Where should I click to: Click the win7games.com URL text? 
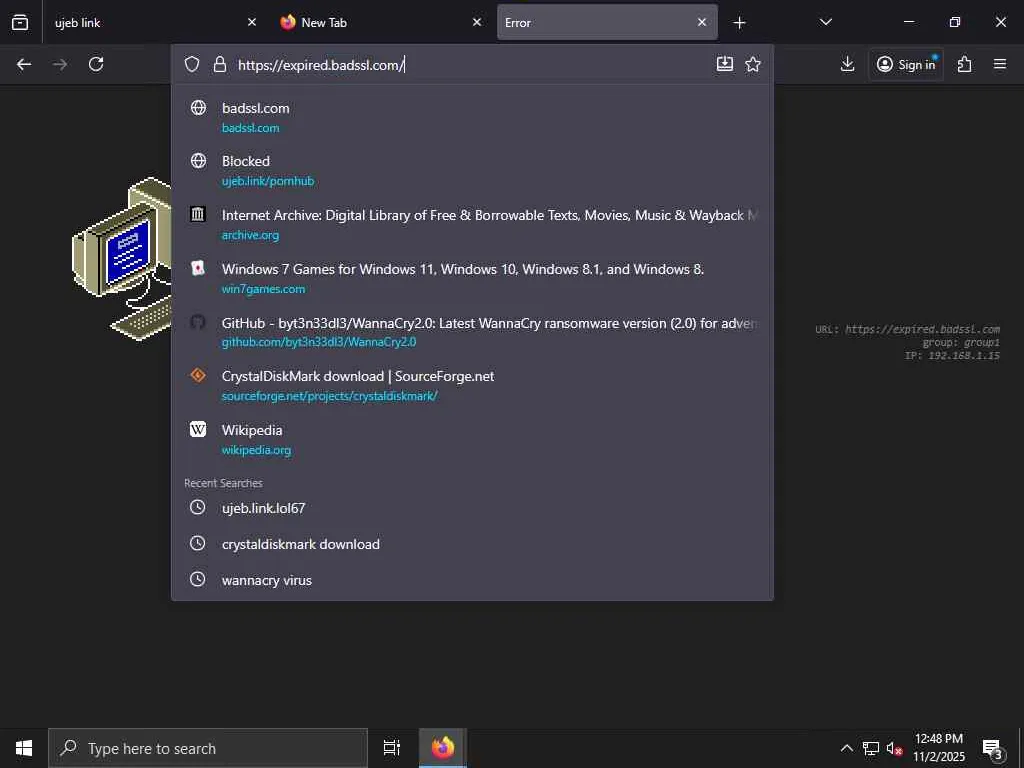point(263,289)
